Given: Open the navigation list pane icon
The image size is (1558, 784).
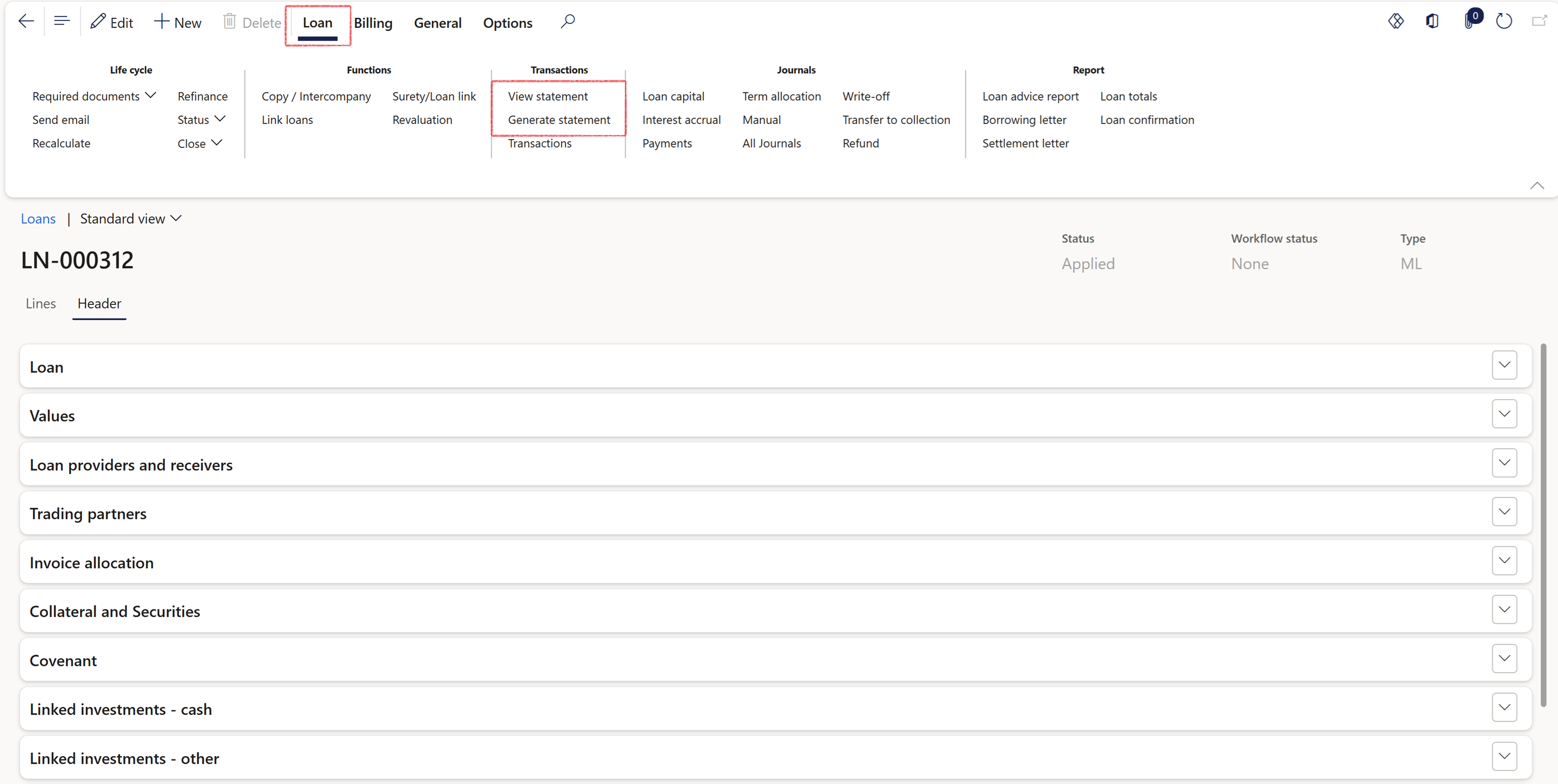Looking at the screenshot, I should coord(61,22).
